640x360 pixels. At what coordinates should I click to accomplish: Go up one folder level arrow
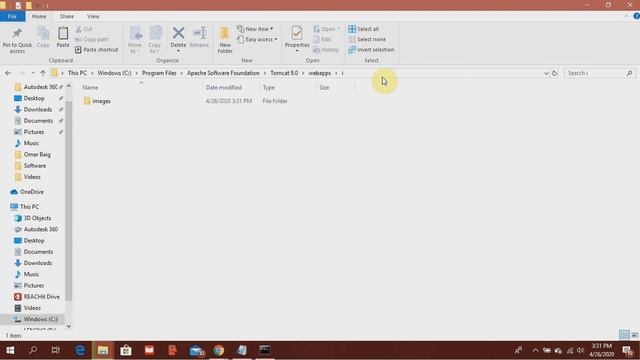tap(43, 73)
